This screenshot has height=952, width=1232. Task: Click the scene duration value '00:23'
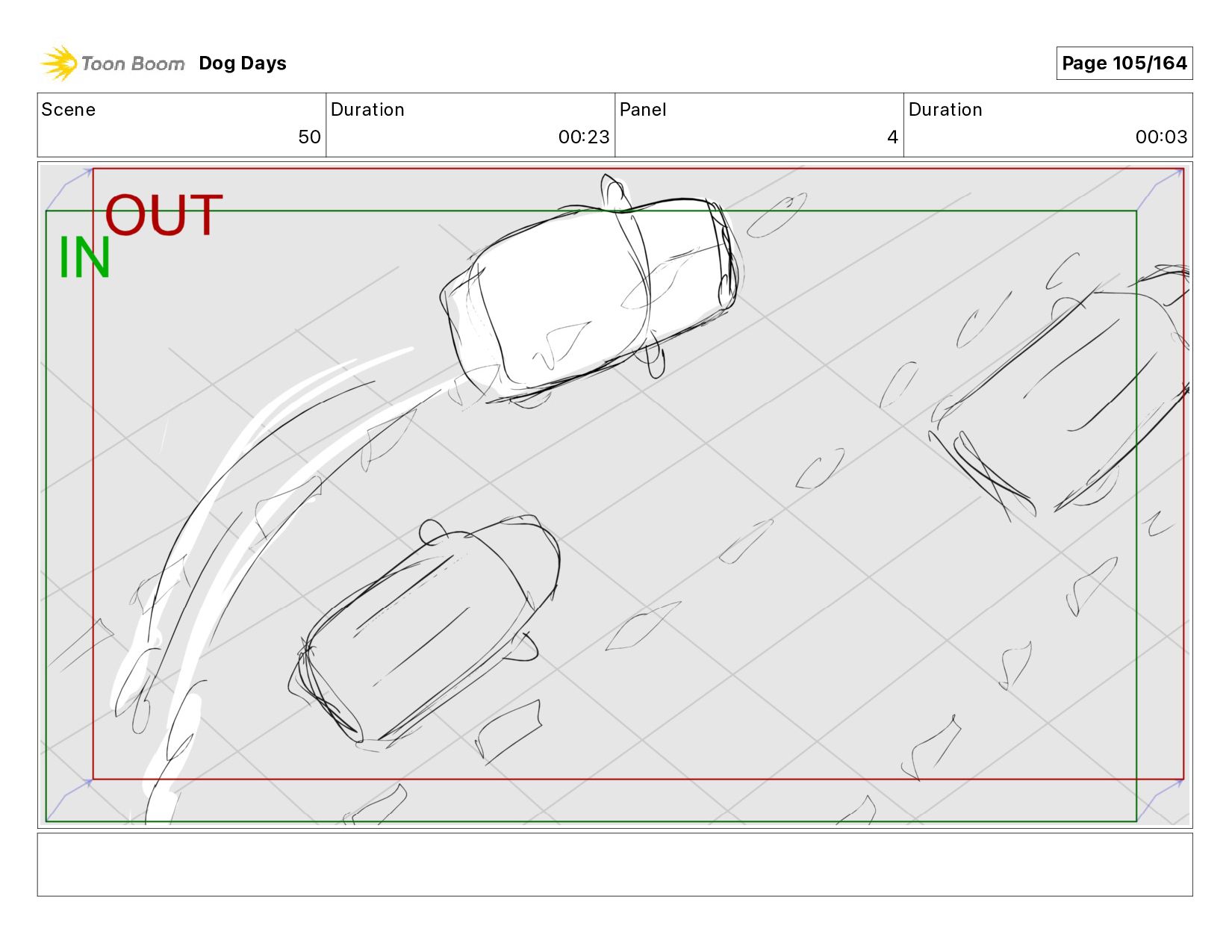[x=584, y=137]
